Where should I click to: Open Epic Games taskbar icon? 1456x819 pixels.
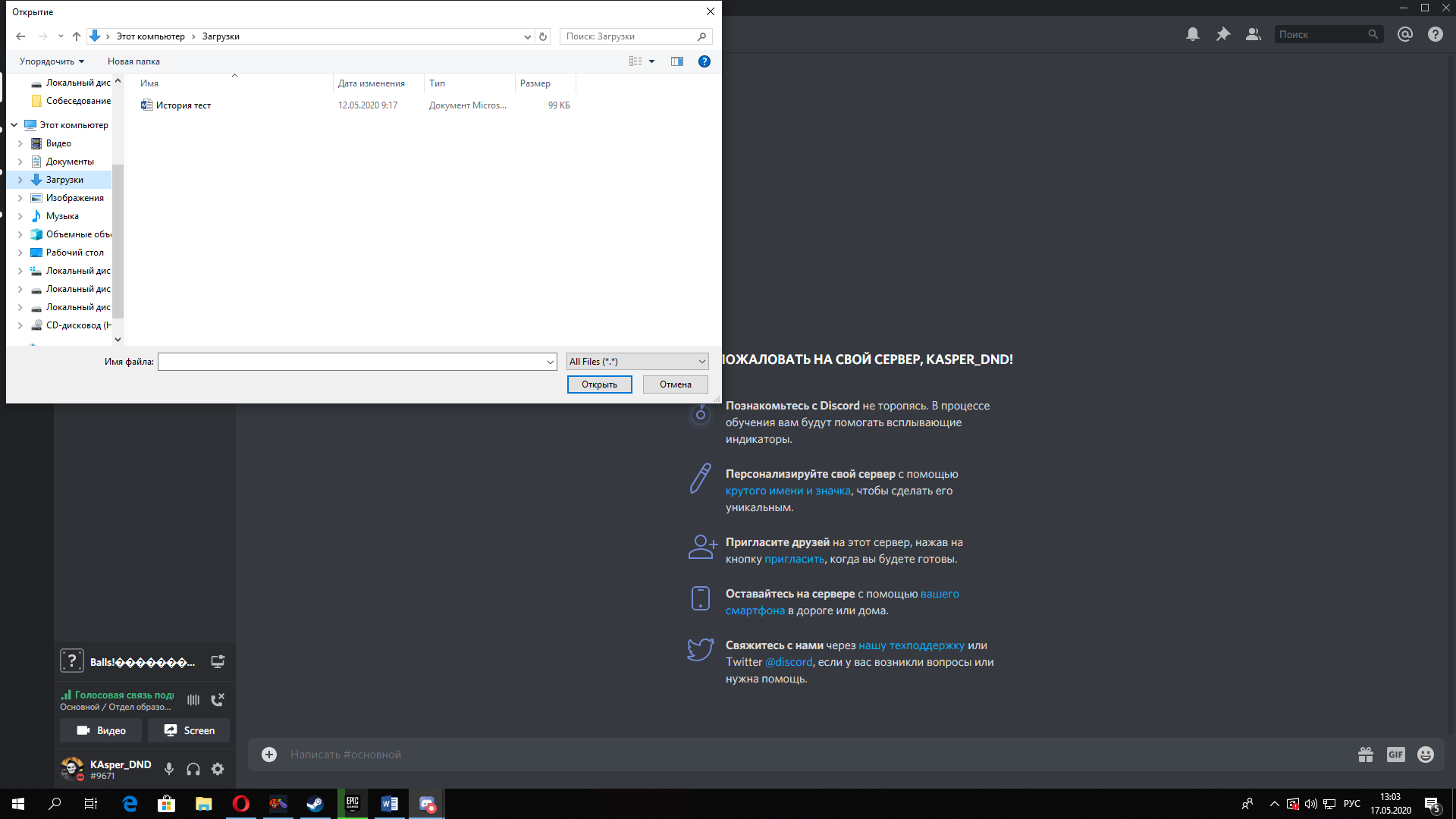(353, 804)
